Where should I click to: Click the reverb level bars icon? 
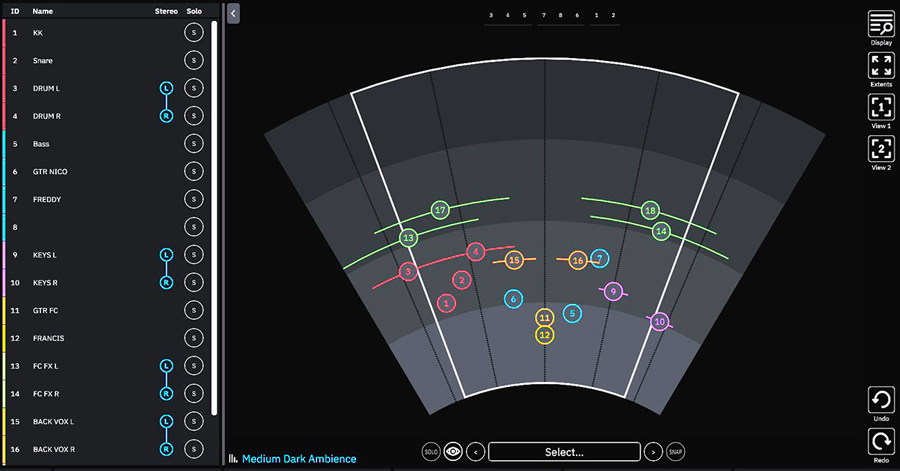(233, 458)
